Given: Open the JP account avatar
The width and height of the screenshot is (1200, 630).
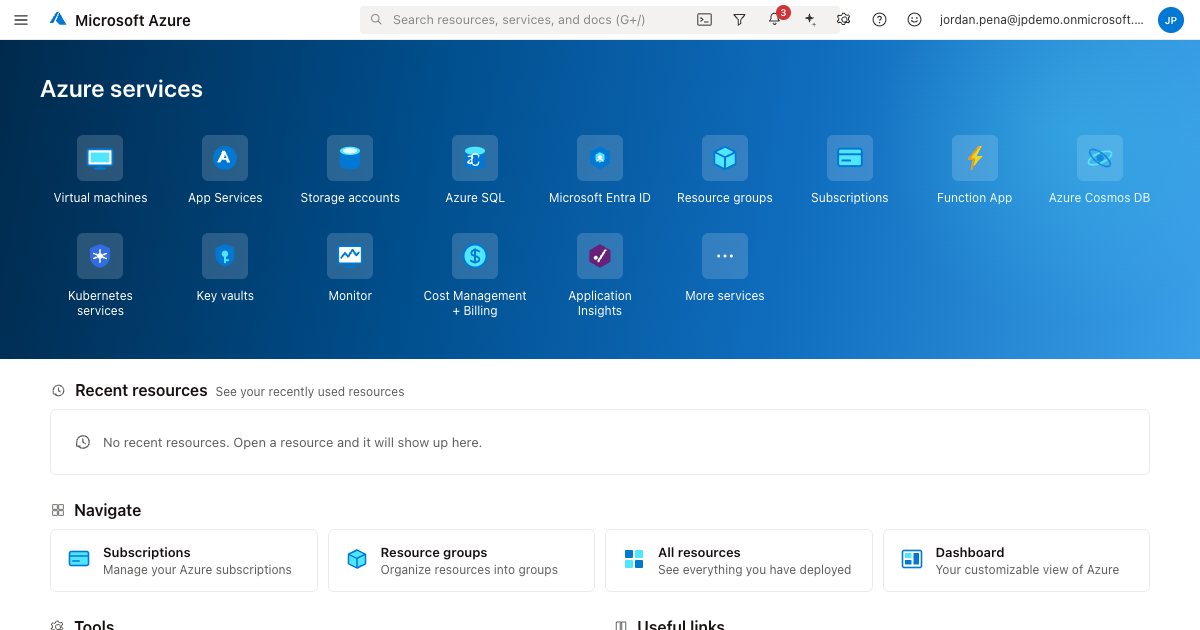Looking at the screenshot, I should (x=1170, y=19).
